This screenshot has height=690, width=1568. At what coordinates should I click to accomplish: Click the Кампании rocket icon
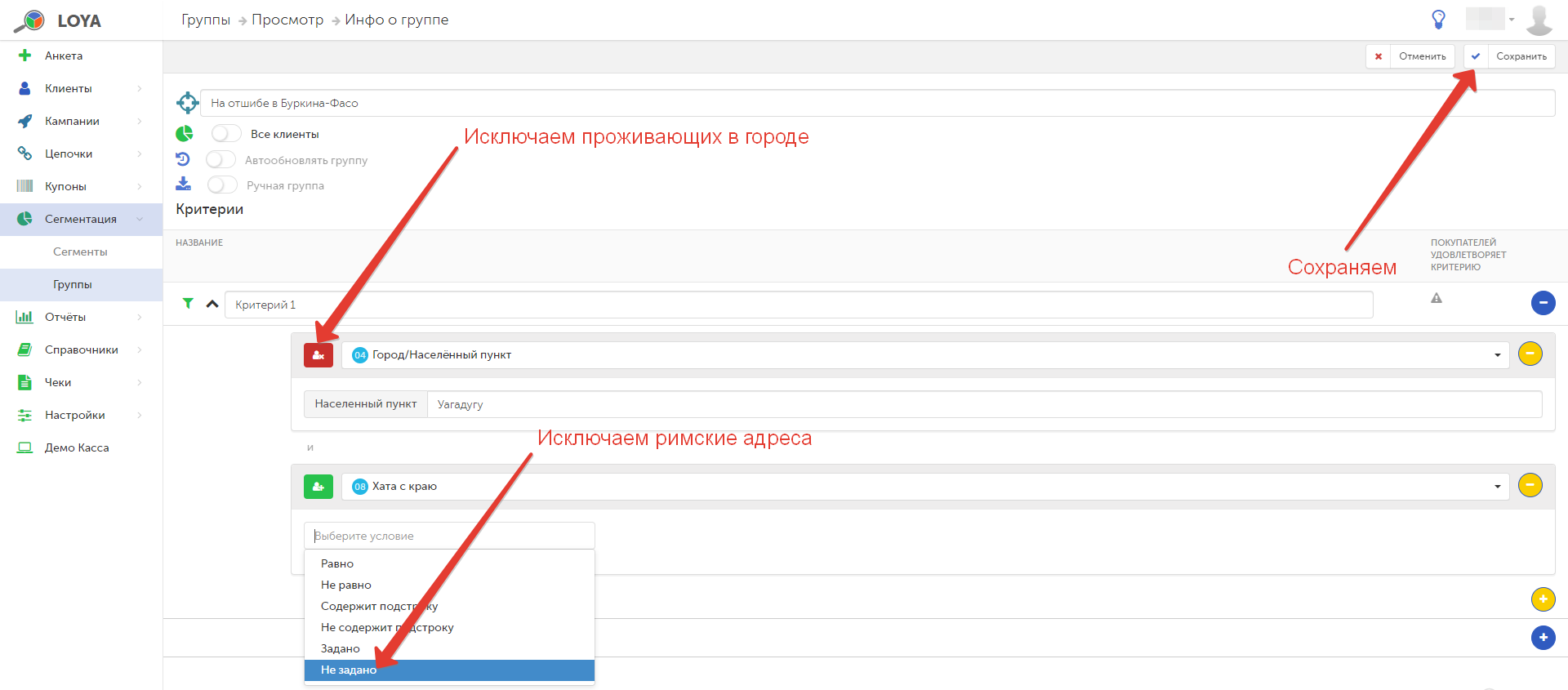coord(24,121)
